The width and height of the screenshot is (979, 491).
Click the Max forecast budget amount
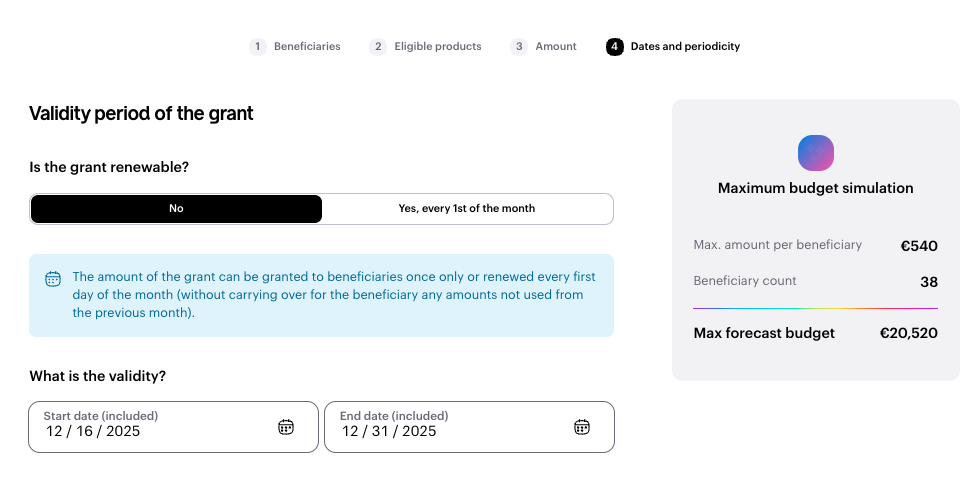click(908, 333)
